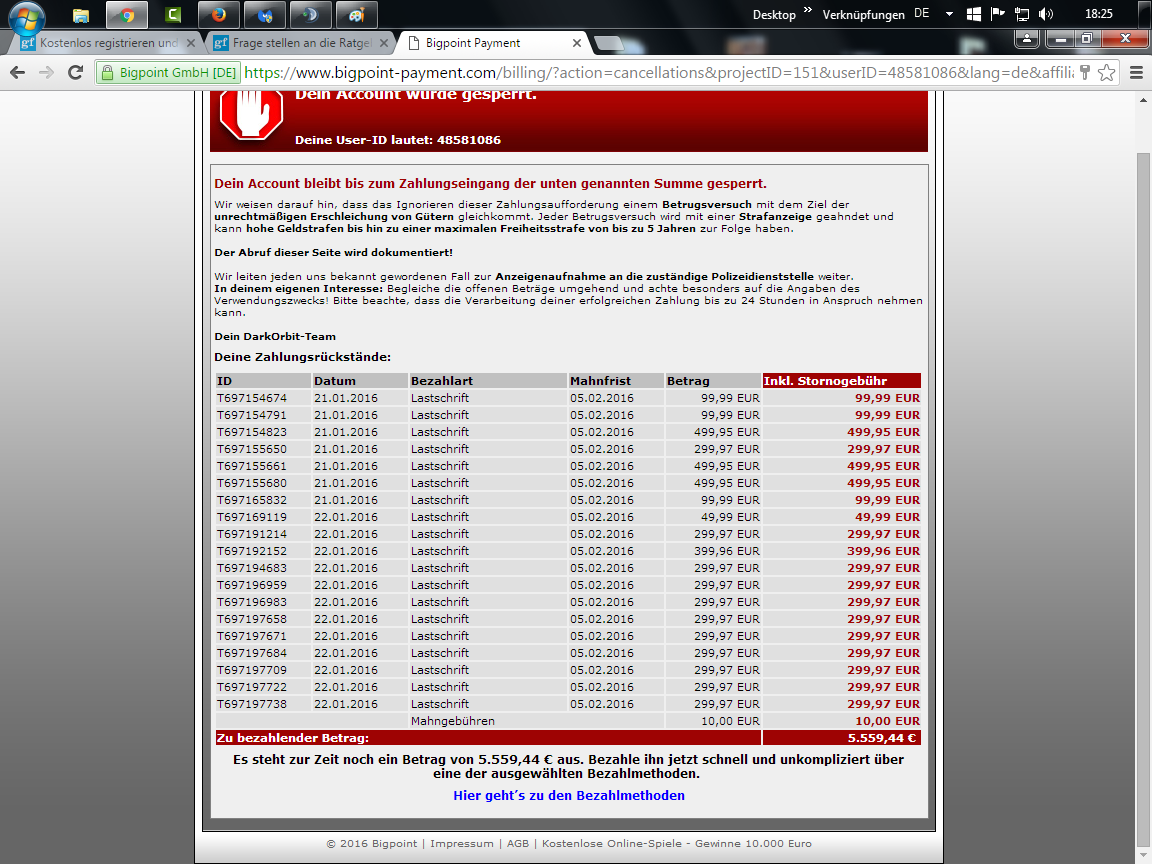
Task: Click transaction ID T697197738
Action: [252, 704]
